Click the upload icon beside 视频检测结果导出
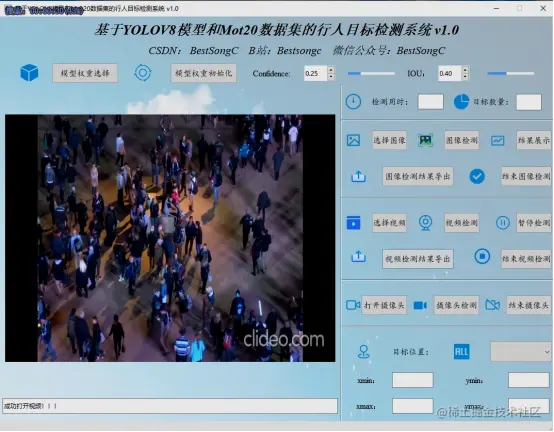The width and height of the screenshot is (554, 432). click(358, 256)
